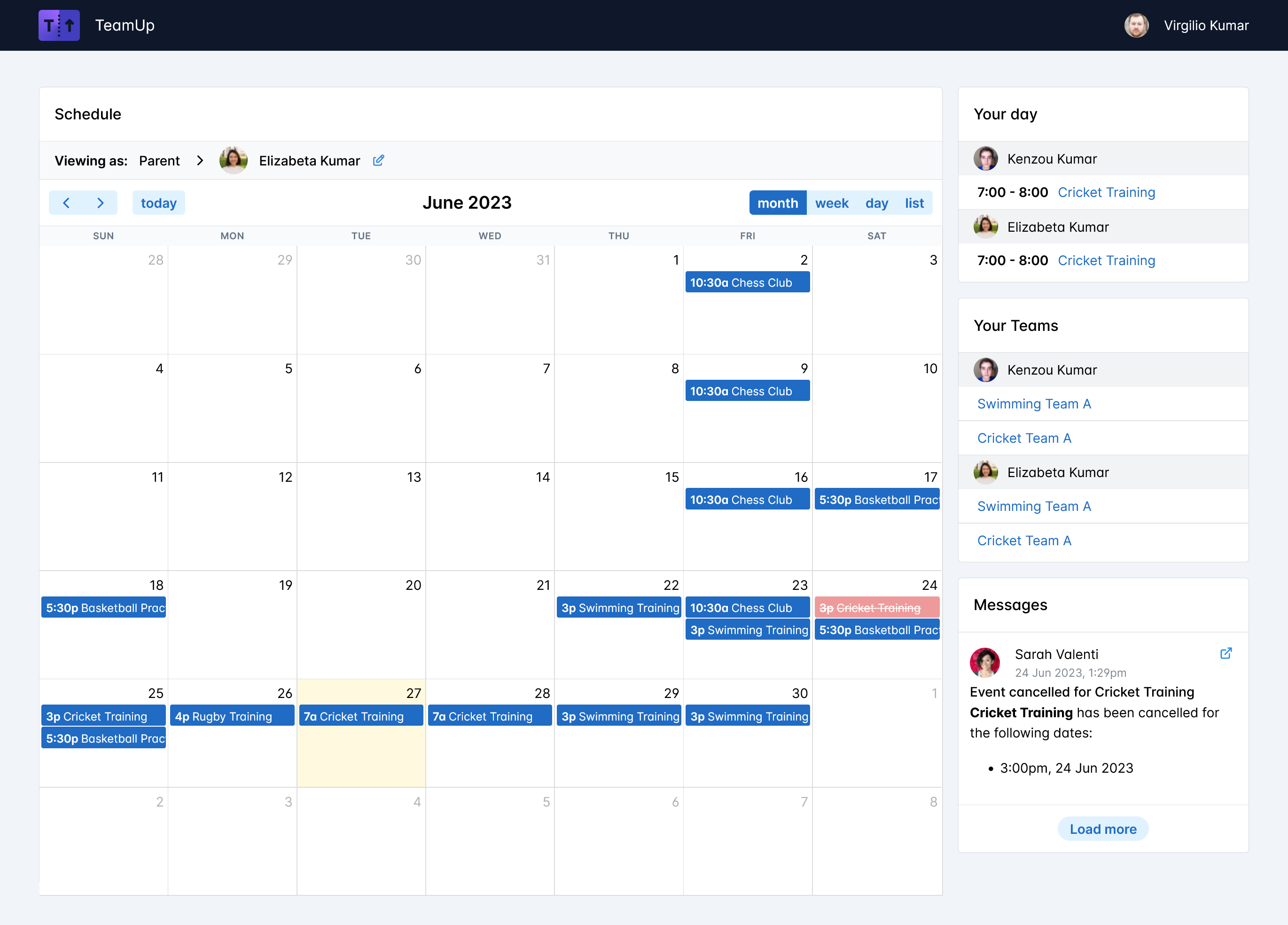The image size is (1288, 925).
Task: Expand the Parent chevron in Viewing as
Action: click(x=200, y=161)
